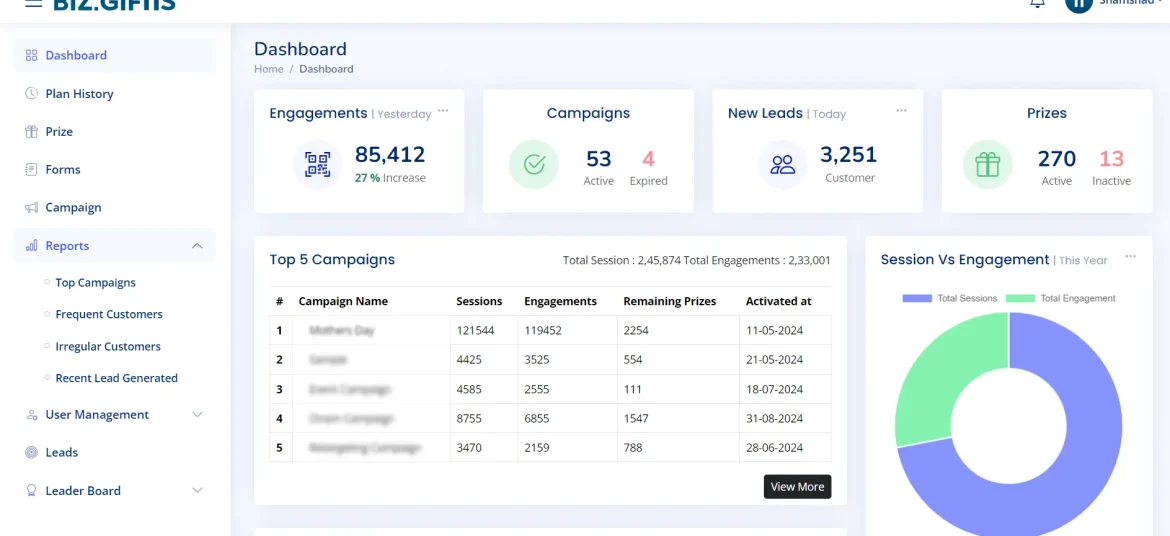
Task: Click the 4 Expired campaigns count
Action: pos(648,159)
